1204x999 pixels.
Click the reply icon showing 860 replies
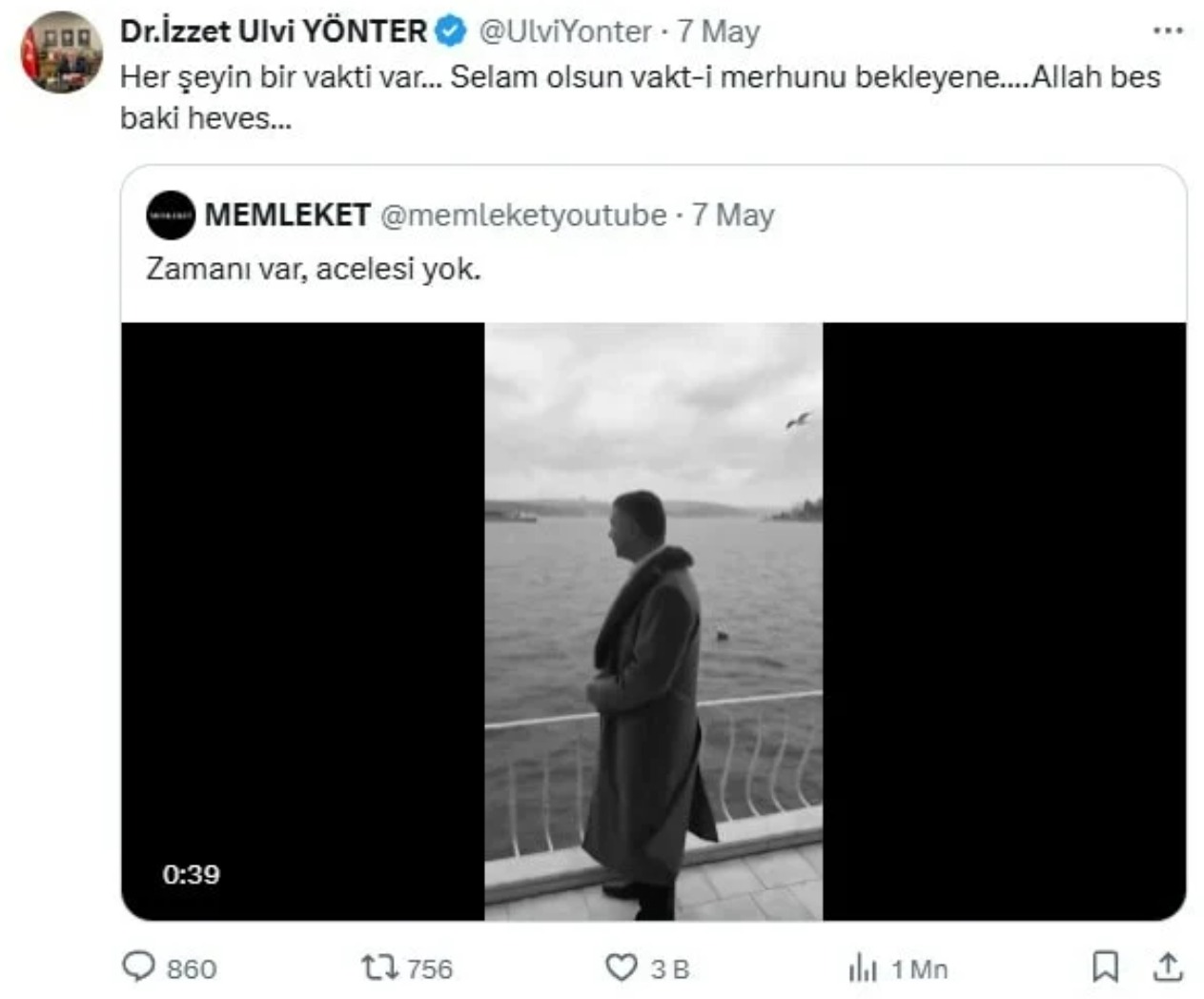coord(141,968)
